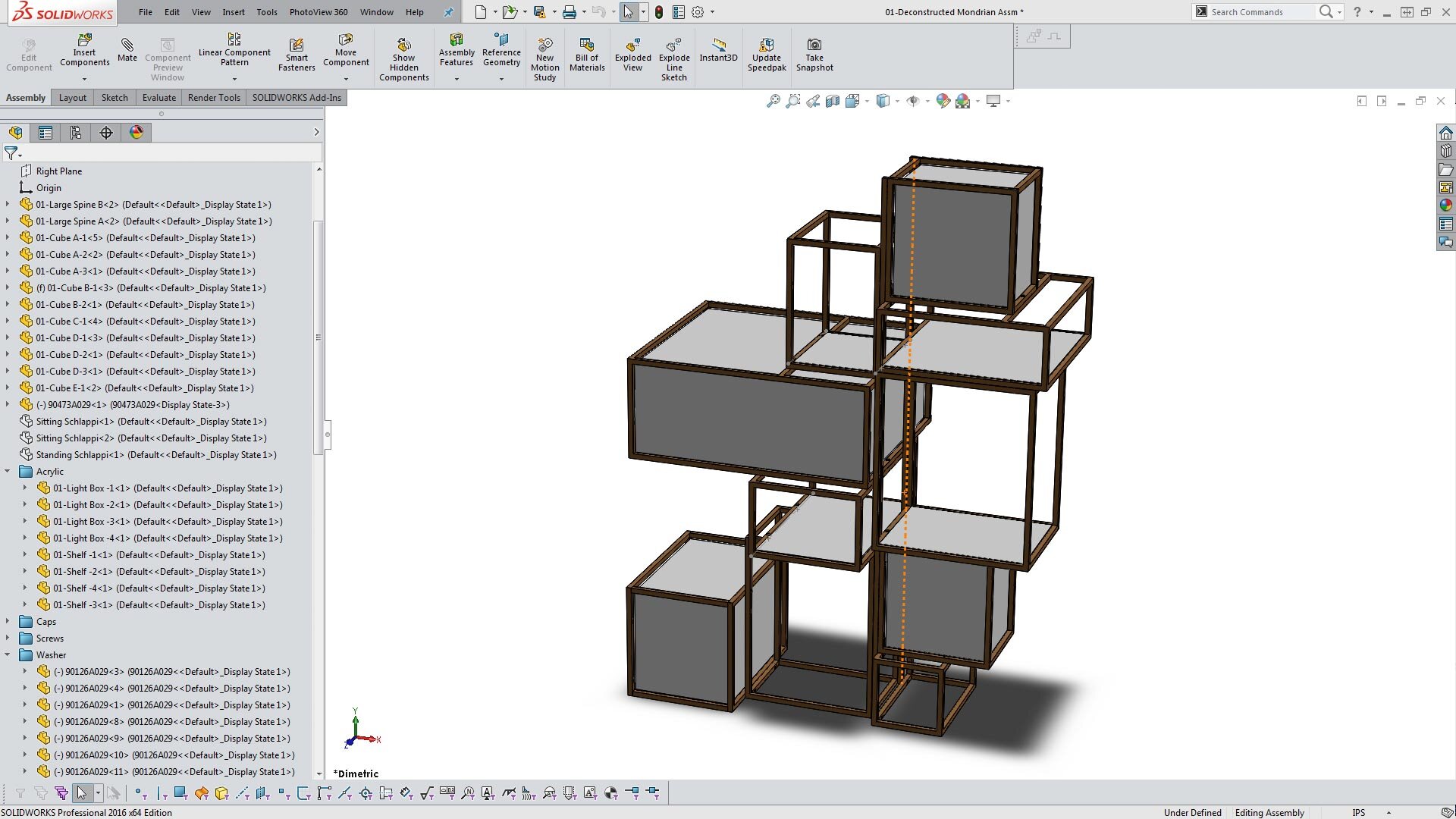The image size is (1456, 819).
Task: Click the Edit Appearance color ball
Action: pos(943,101)
